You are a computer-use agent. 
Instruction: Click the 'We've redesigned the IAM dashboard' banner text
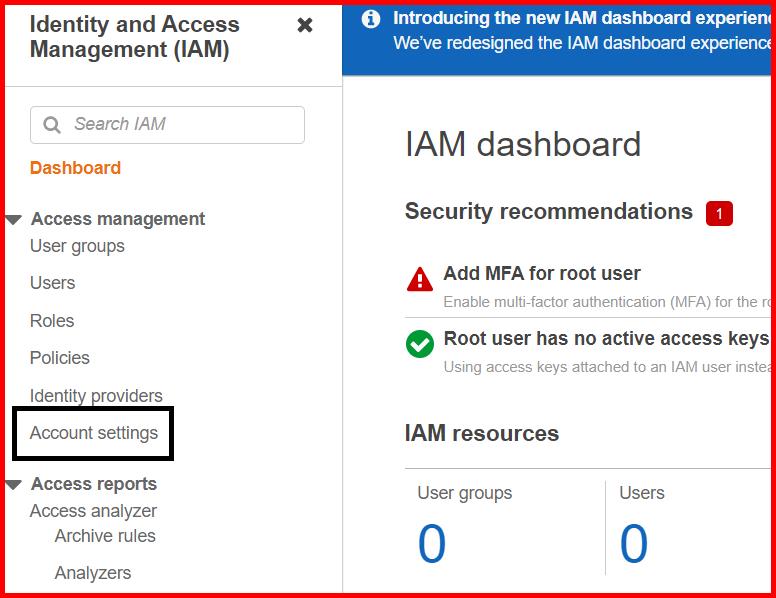pyautogui.click(x=582, y=43)
